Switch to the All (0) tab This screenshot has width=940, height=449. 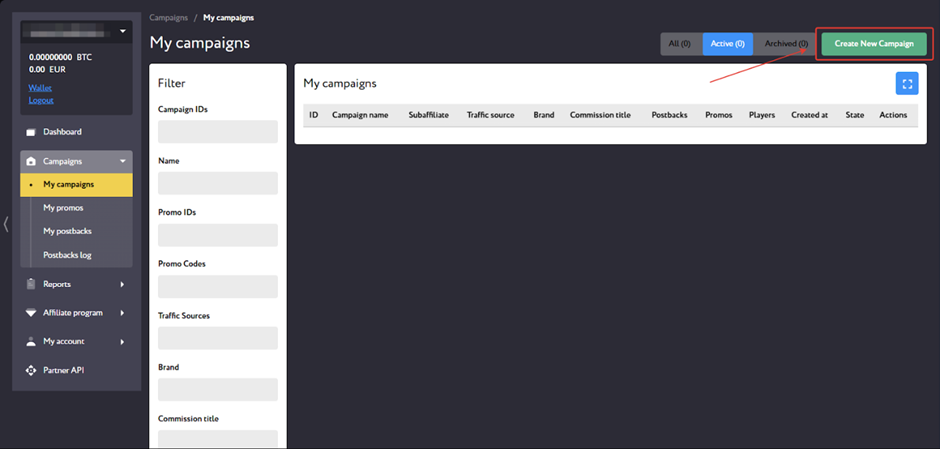point(680,44)
